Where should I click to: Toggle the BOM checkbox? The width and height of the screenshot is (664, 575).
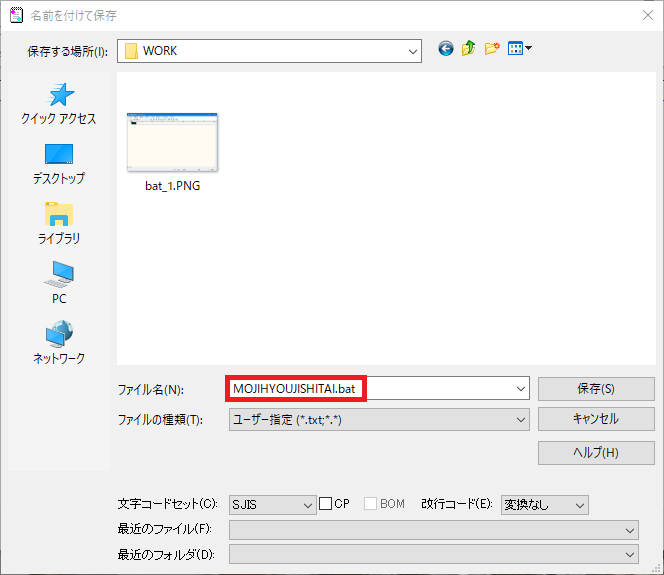coord(371,503)
